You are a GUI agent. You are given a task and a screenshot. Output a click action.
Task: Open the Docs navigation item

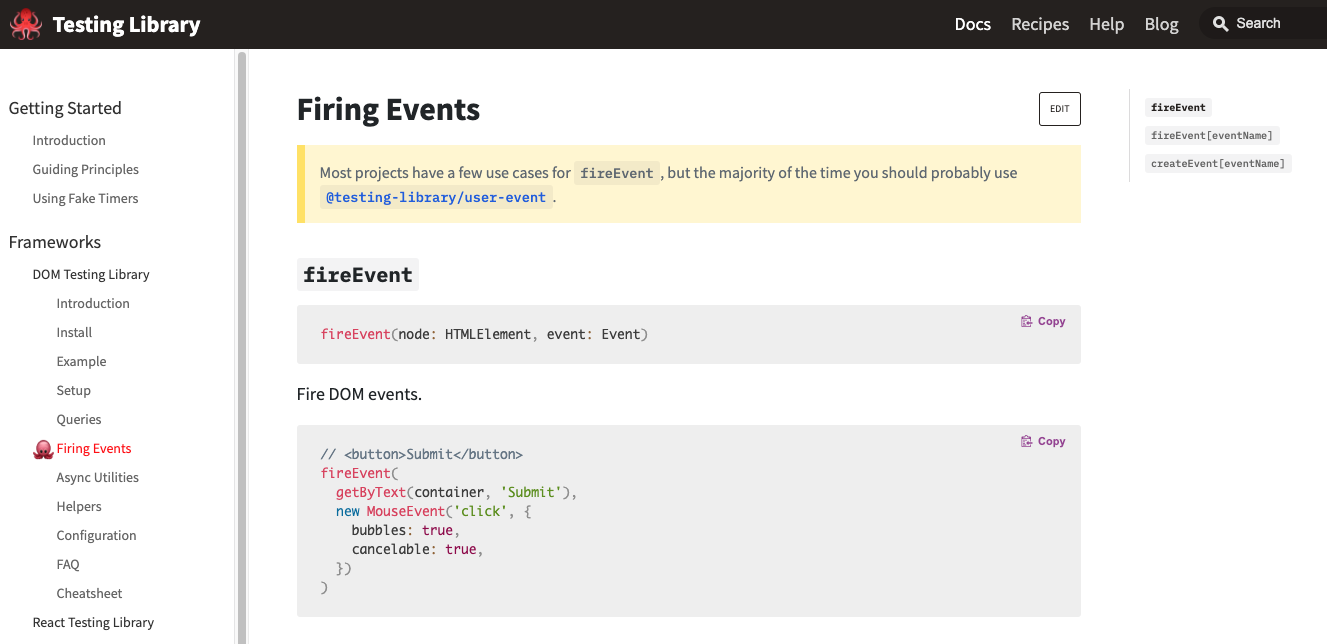(x=972, y=24)
